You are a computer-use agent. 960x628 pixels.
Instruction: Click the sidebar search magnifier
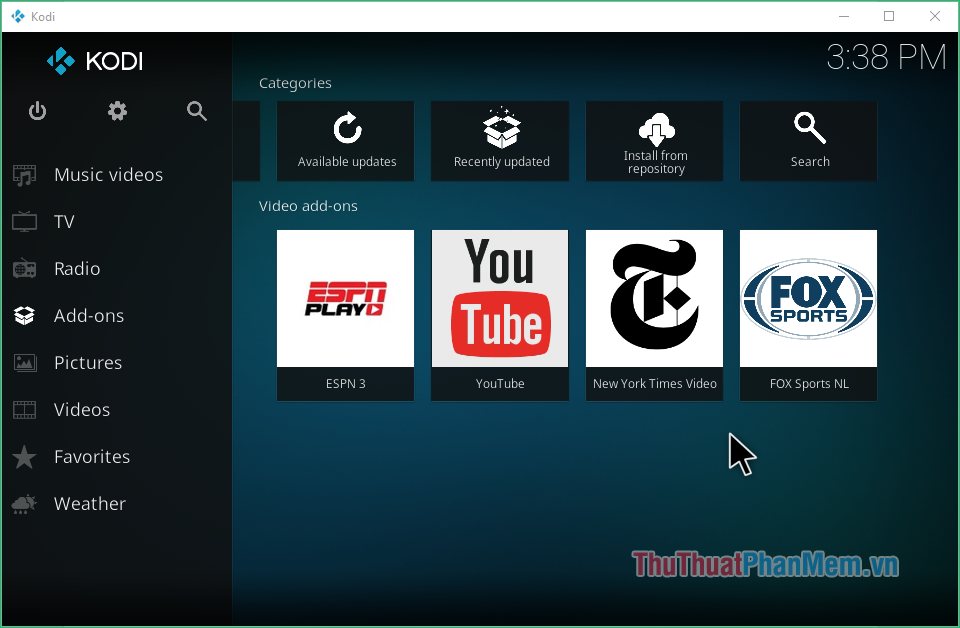pyautogui.click(x=196, y=111)
